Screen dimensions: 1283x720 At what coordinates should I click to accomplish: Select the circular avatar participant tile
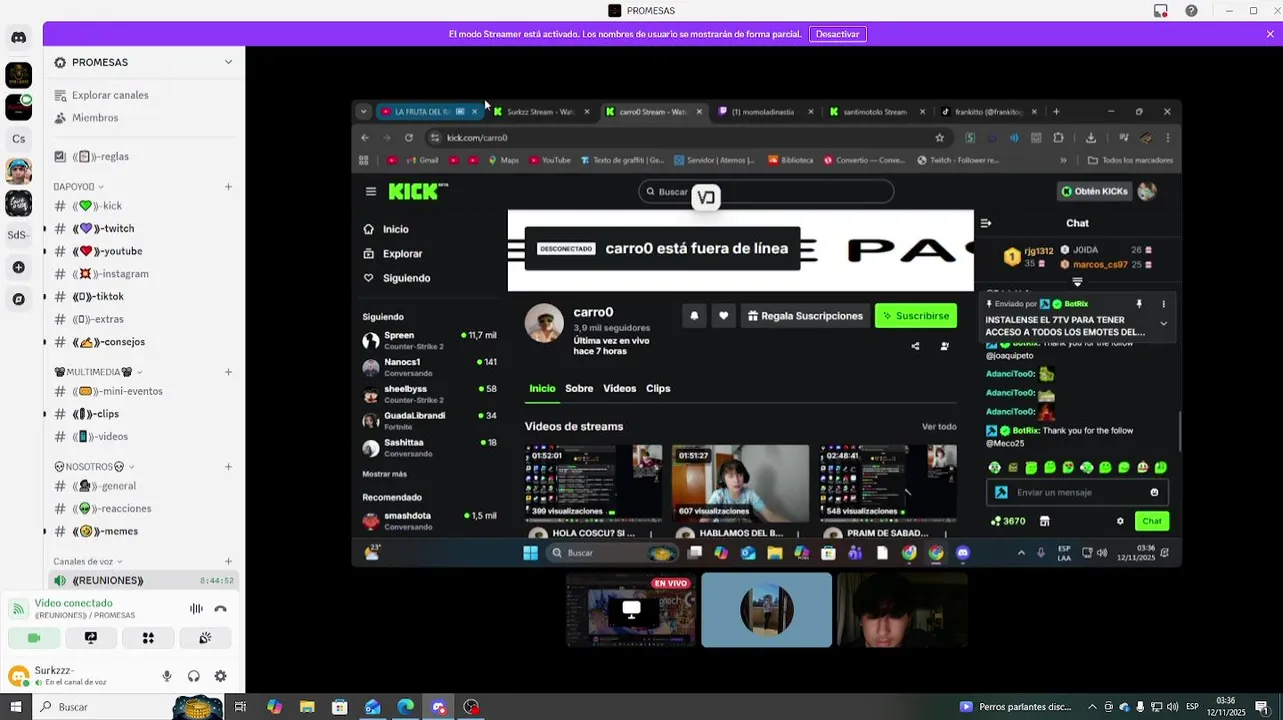766,610
